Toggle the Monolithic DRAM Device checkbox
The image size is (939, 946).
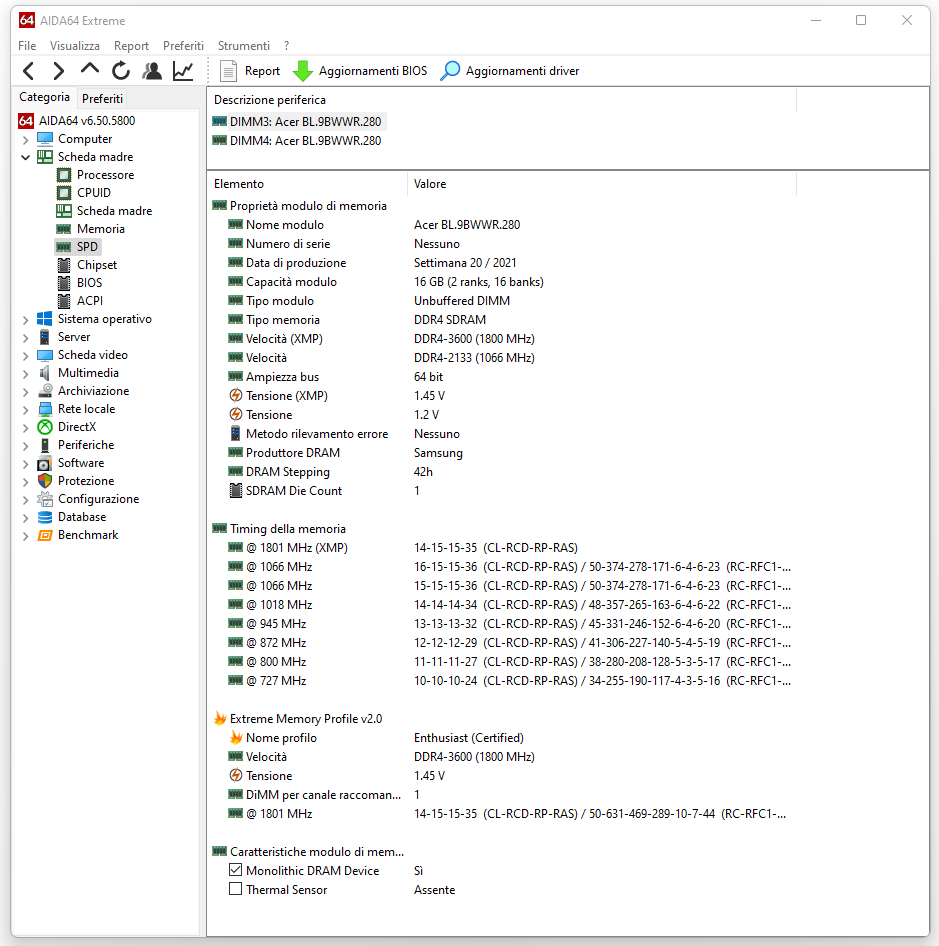(x=235, y=870)
